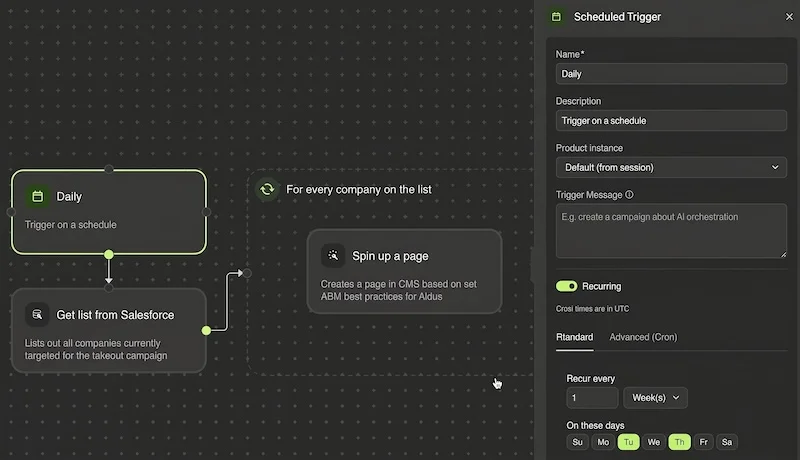The height and width of the screenshot is (460, 800).
Task: Click the right connector port of Daily node
Action: point(206,212)
